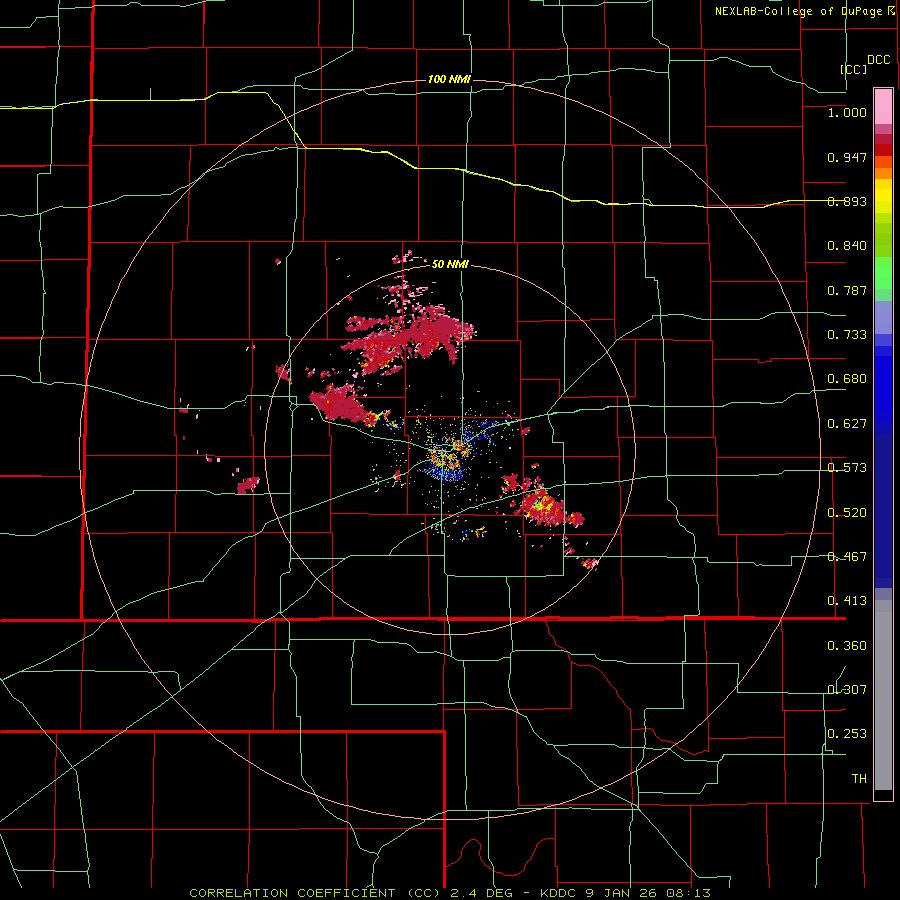
Task: Click the 0.307 scale label
Action: pos(847,690)
